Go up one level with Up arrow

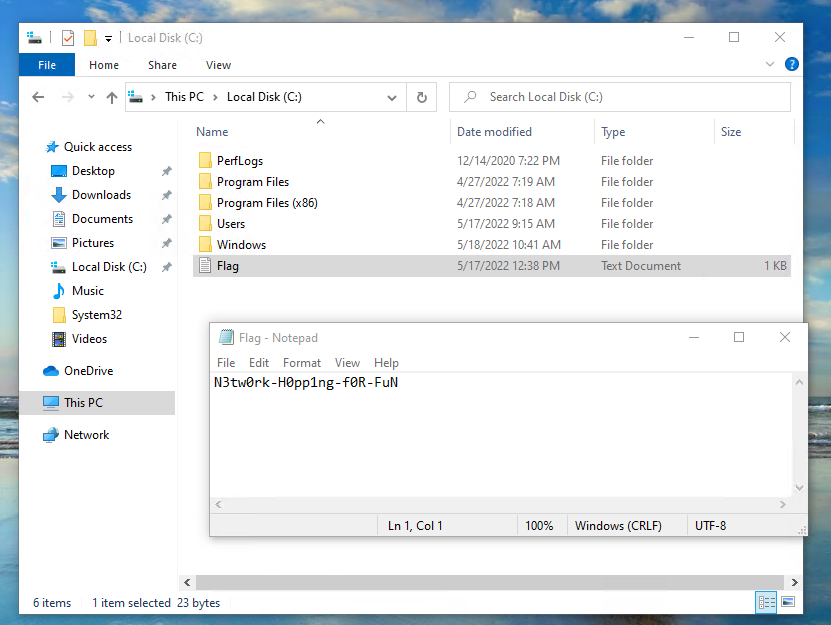pos(111,97)
